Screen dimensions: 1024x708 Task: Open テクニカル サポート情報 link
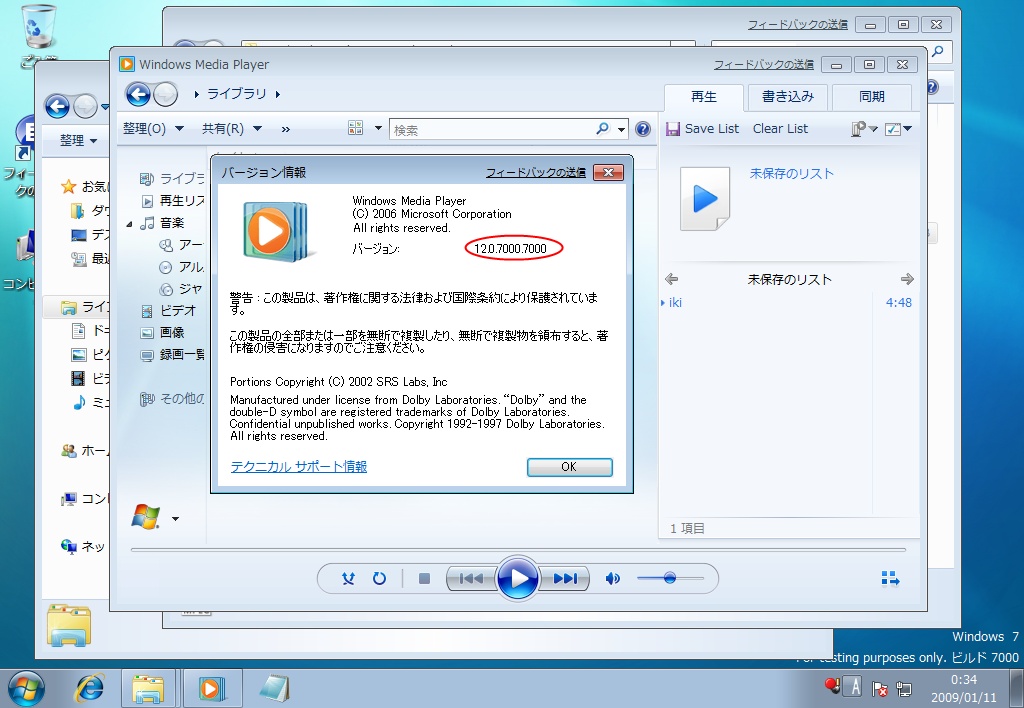point(298,466)
